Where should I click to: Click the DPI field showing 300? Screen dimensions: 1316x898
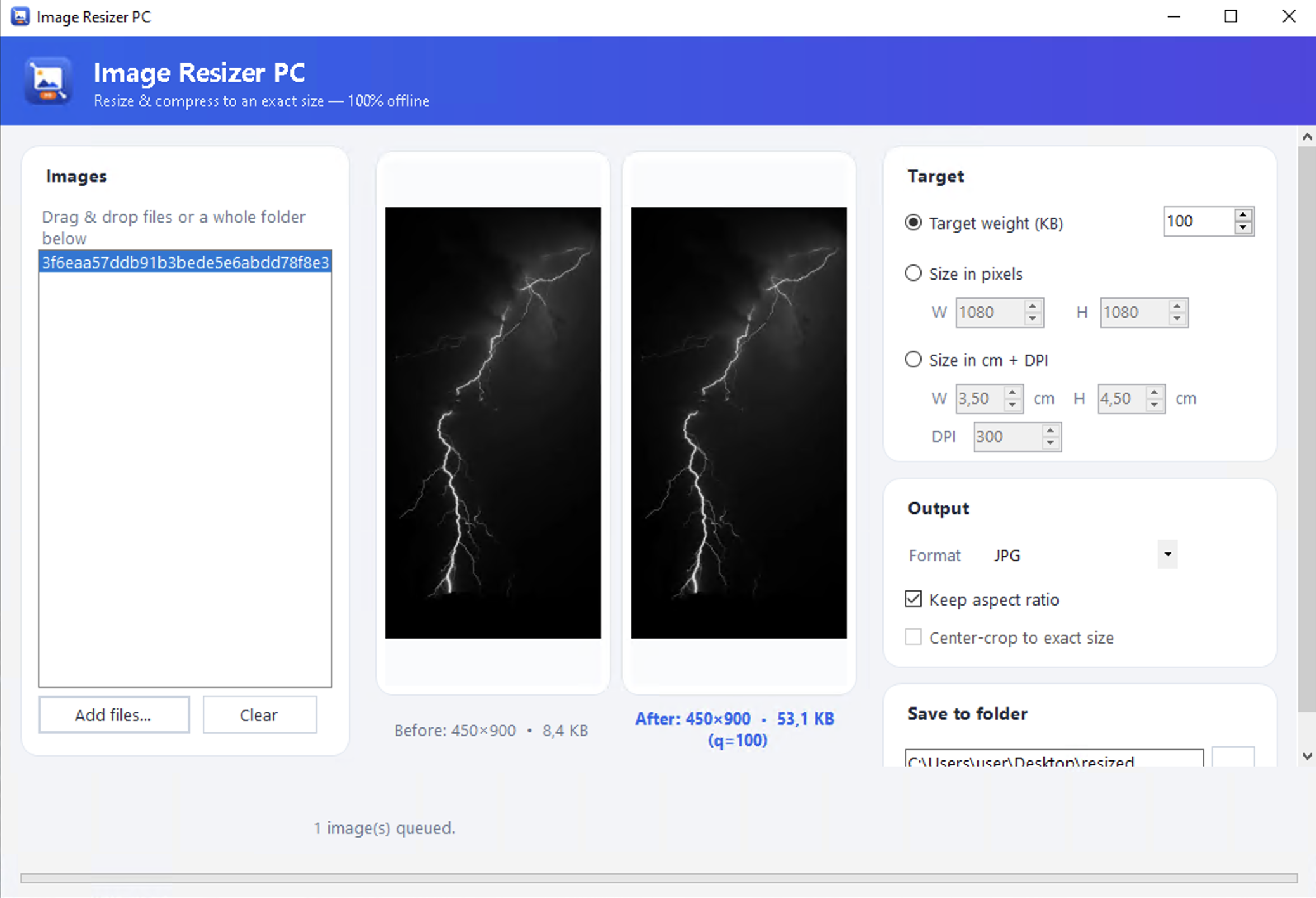click(x=1008, y=437)
